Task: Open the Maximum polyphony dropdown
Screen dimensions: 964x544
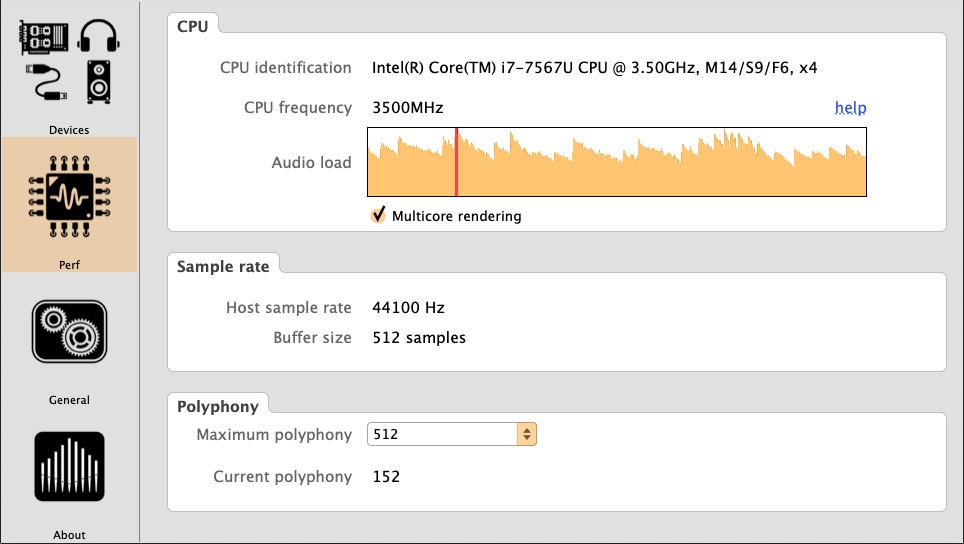Action: (452, 434)
